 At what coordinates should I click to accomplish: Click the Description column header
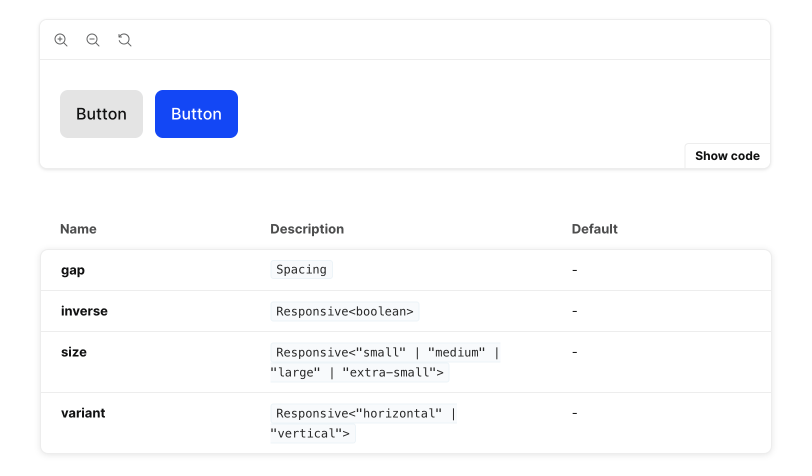[x=307, y=229]
